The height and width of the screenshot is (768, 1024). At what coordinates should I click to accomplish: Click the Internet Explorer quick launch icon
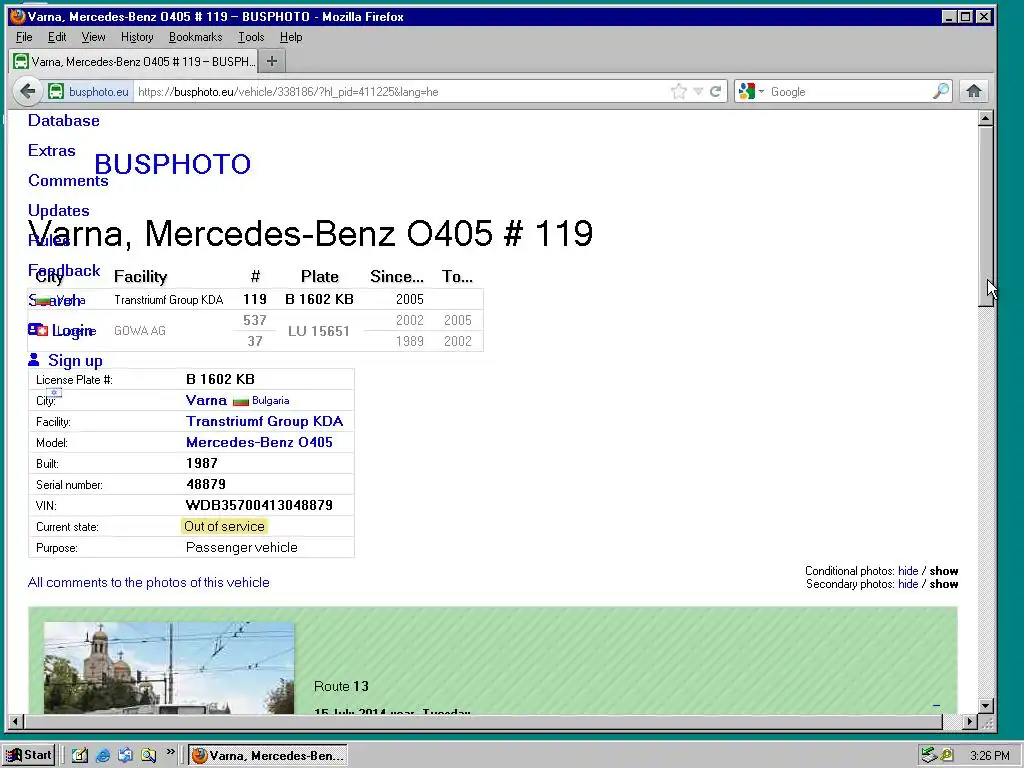click(103, 756)
